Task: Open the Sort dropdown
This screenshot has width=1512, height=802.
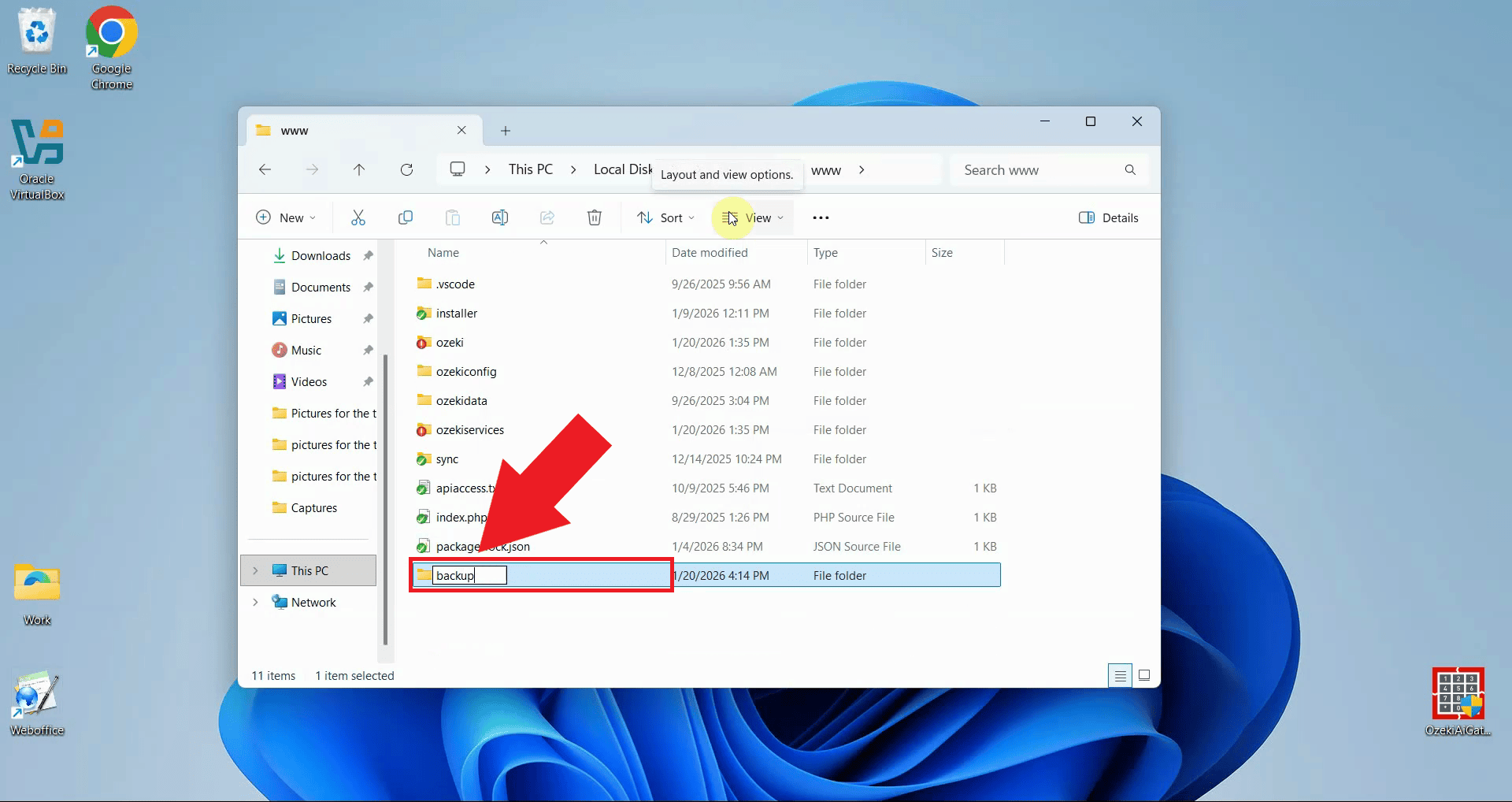Action: (x=665, y=217)
